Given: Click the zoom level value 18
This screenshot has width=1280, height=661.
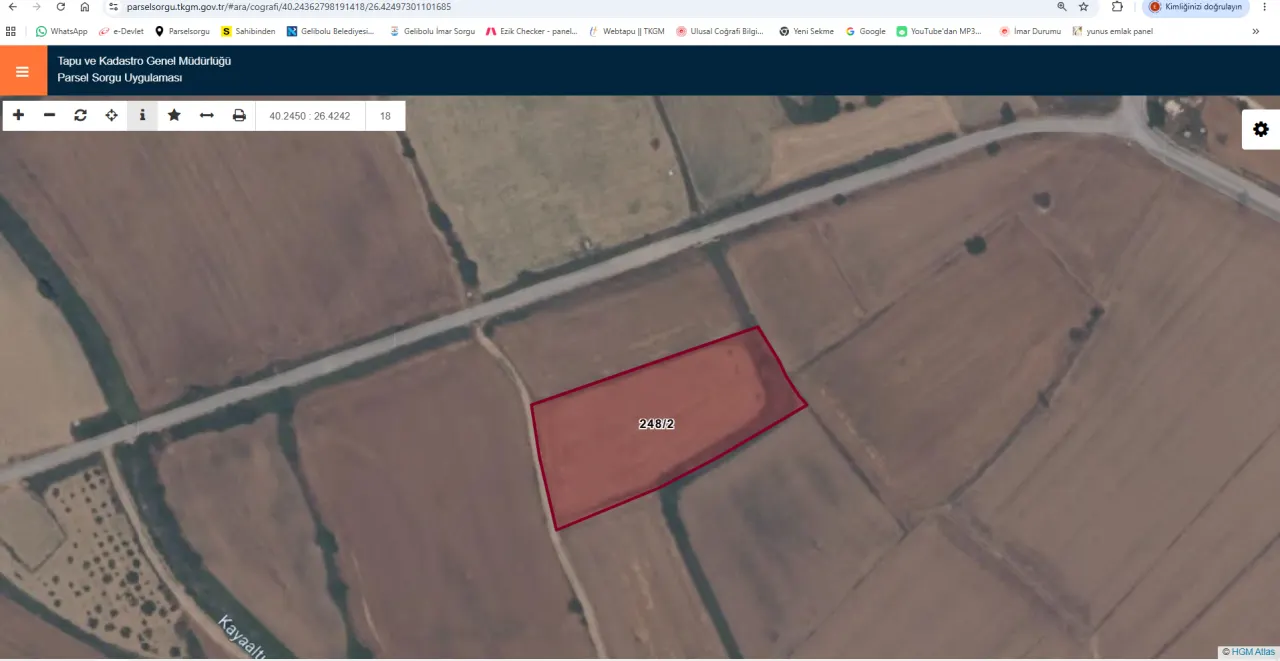Looking at the screenshot, I should [x=385, y=116].
